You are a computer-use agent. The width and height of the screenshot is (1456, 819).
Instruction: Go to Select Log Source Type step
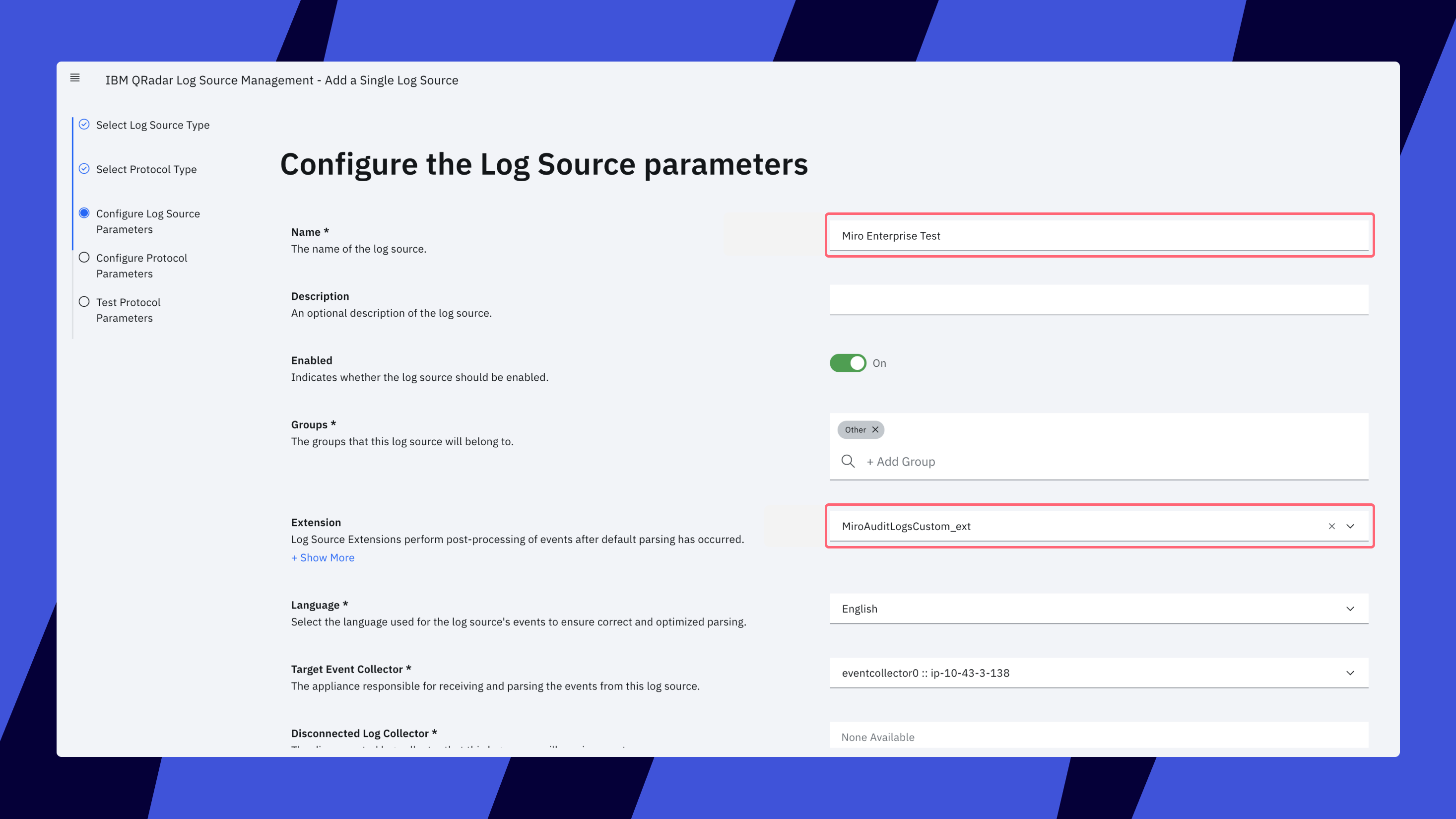[153, 125]
